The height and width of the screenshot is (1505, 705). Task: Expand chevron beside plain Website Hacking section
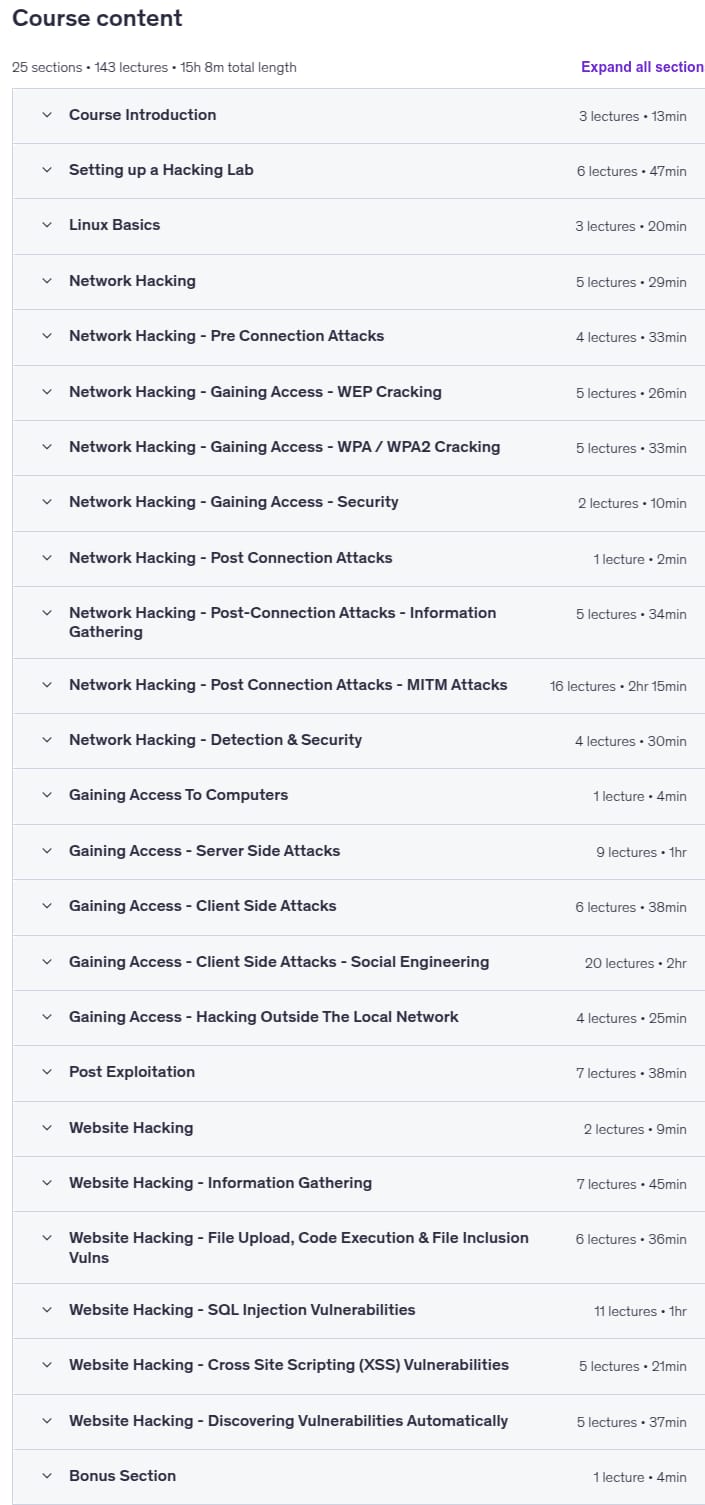(x=46, y=1128)
